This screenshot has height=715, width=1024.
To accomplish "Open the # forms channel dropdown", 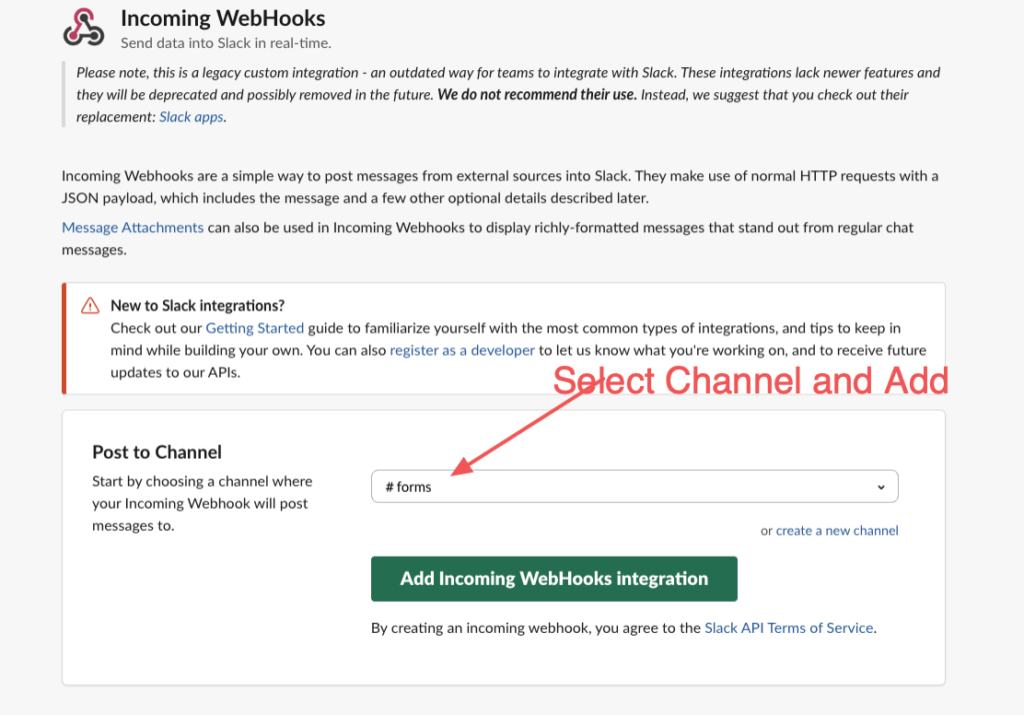I will [635, 486].
